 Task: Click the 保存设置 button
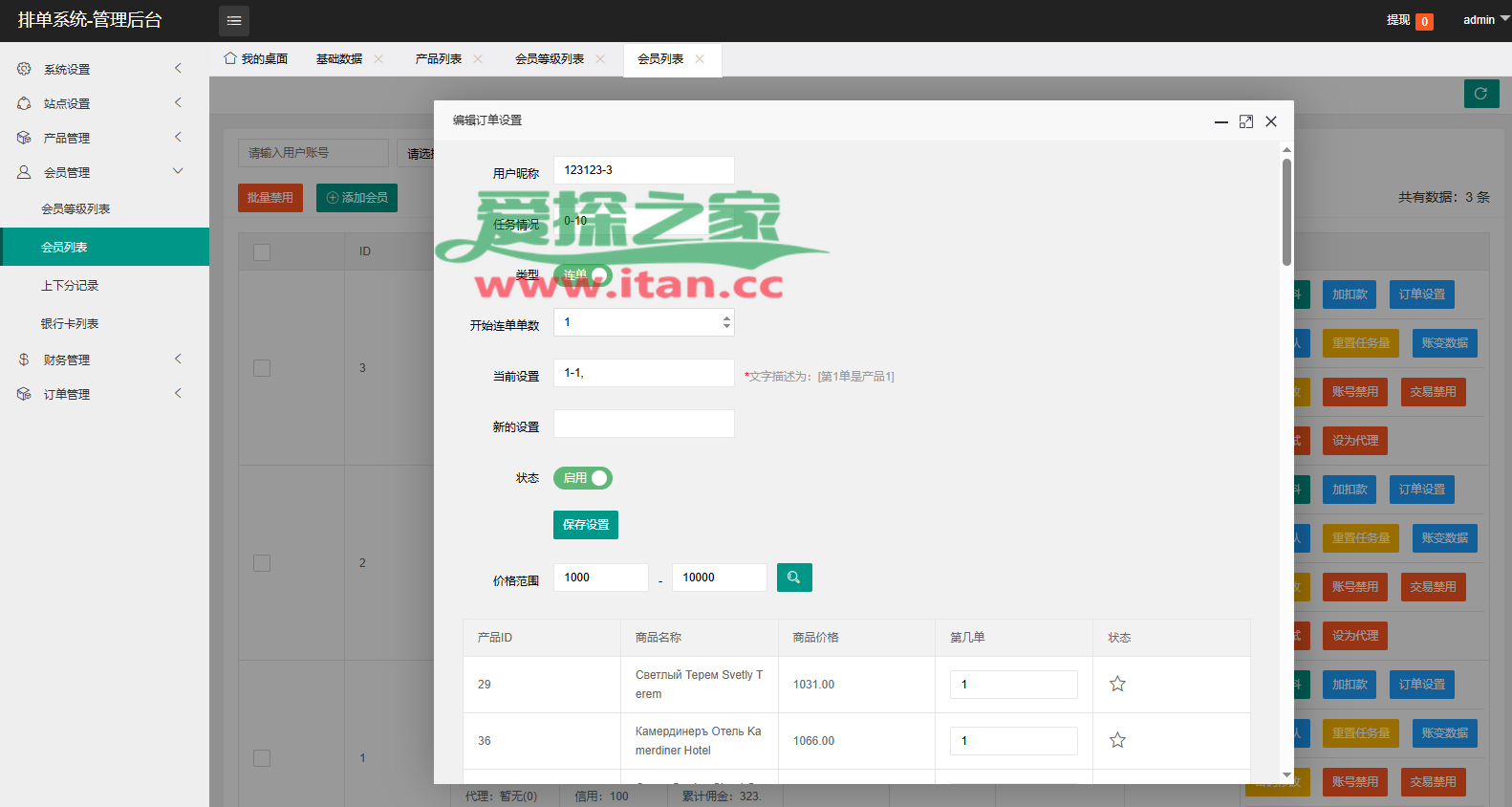click(586, 525)
